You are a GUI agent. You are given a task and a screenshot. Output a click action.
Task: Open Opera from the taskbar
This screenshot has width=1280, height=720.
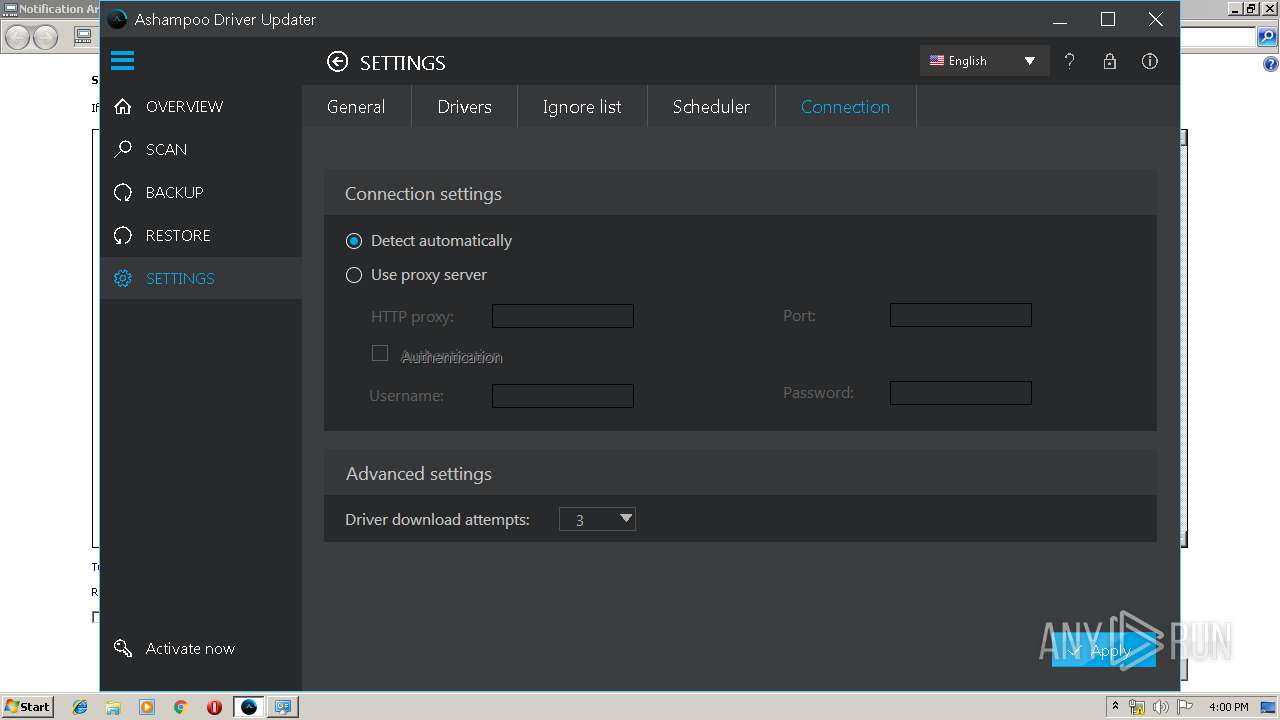point(214,707)
